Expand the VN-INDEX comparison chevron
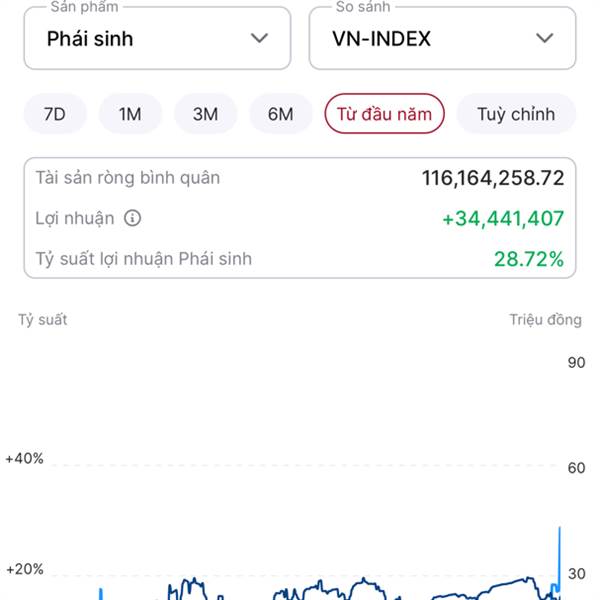600x600 pixels. [544, 38]
